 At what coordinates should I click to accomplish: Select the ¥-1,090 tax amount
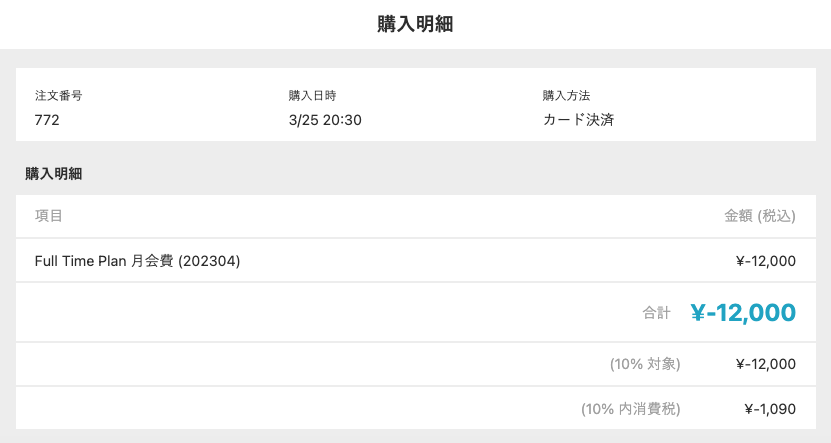coord(770,408)
